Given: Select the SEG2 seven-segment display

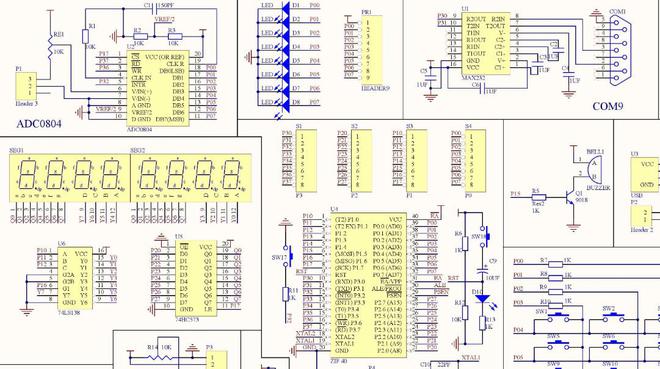Looking at the screenshot, I should (x=191, y=178).
